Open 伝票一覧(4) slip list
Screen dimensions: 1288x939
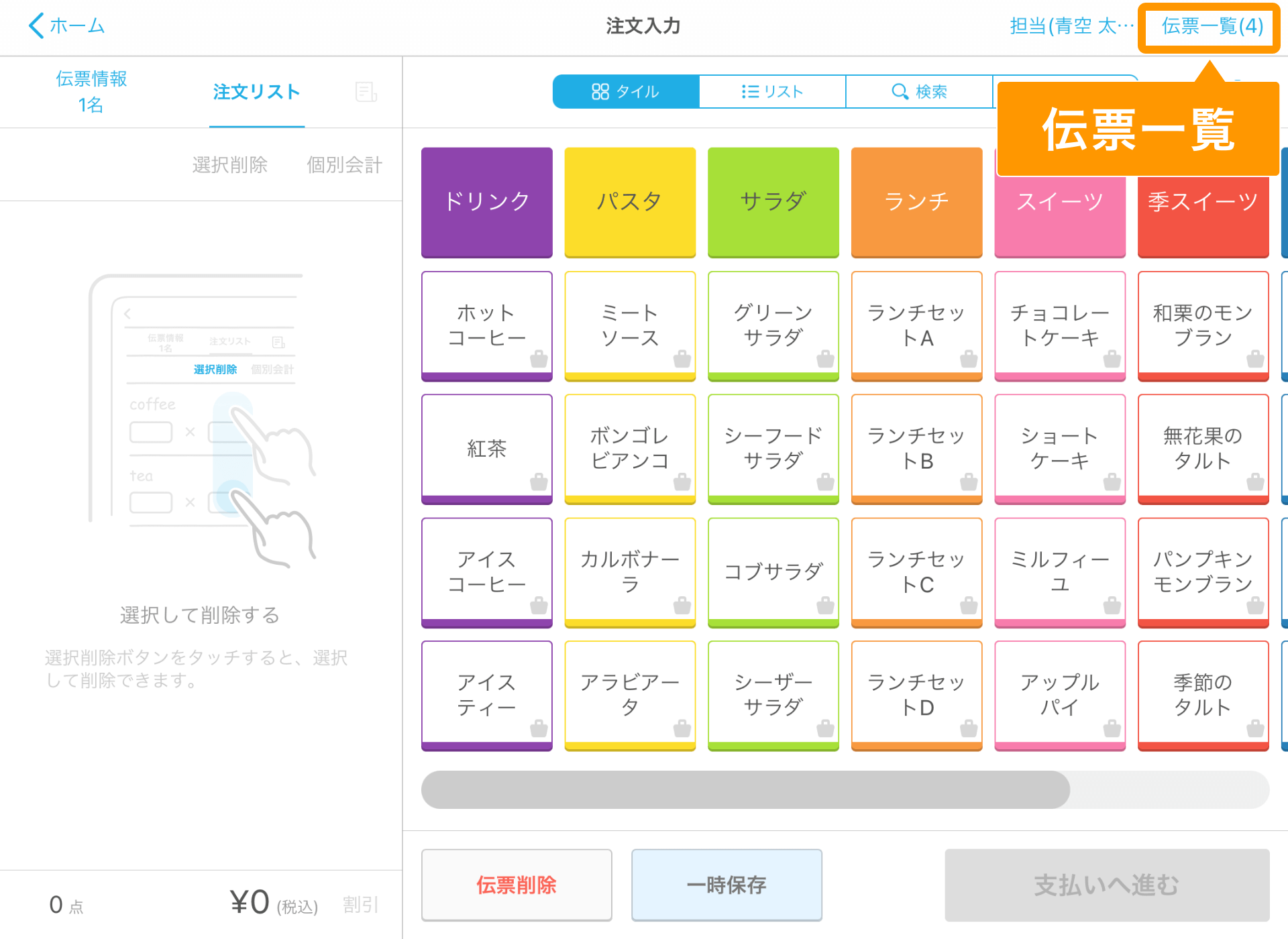(1212, 26)
